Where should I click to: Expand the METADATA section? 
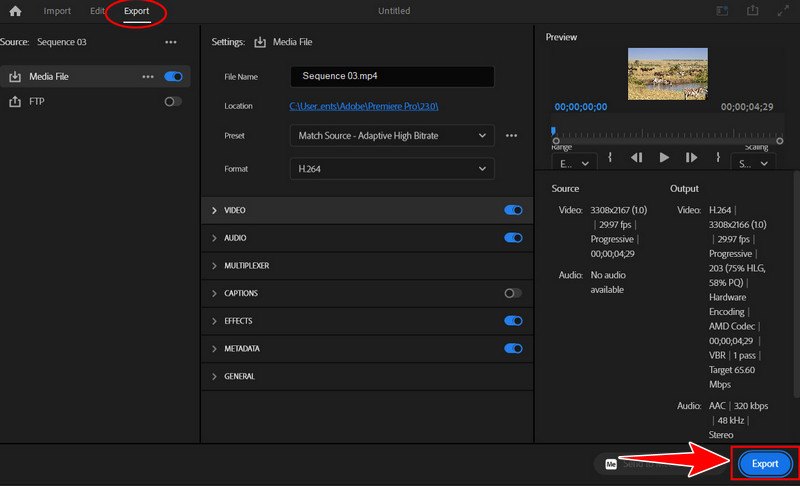[x=214, y=349]
